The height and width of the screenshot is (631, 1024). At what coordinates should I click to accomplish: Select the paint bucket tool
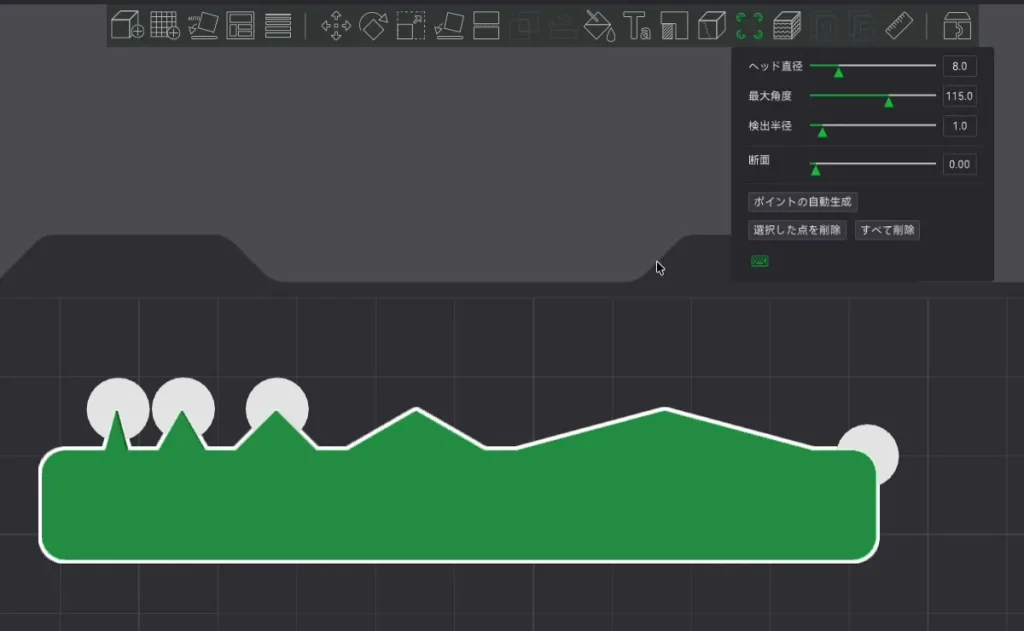[599, 26]
